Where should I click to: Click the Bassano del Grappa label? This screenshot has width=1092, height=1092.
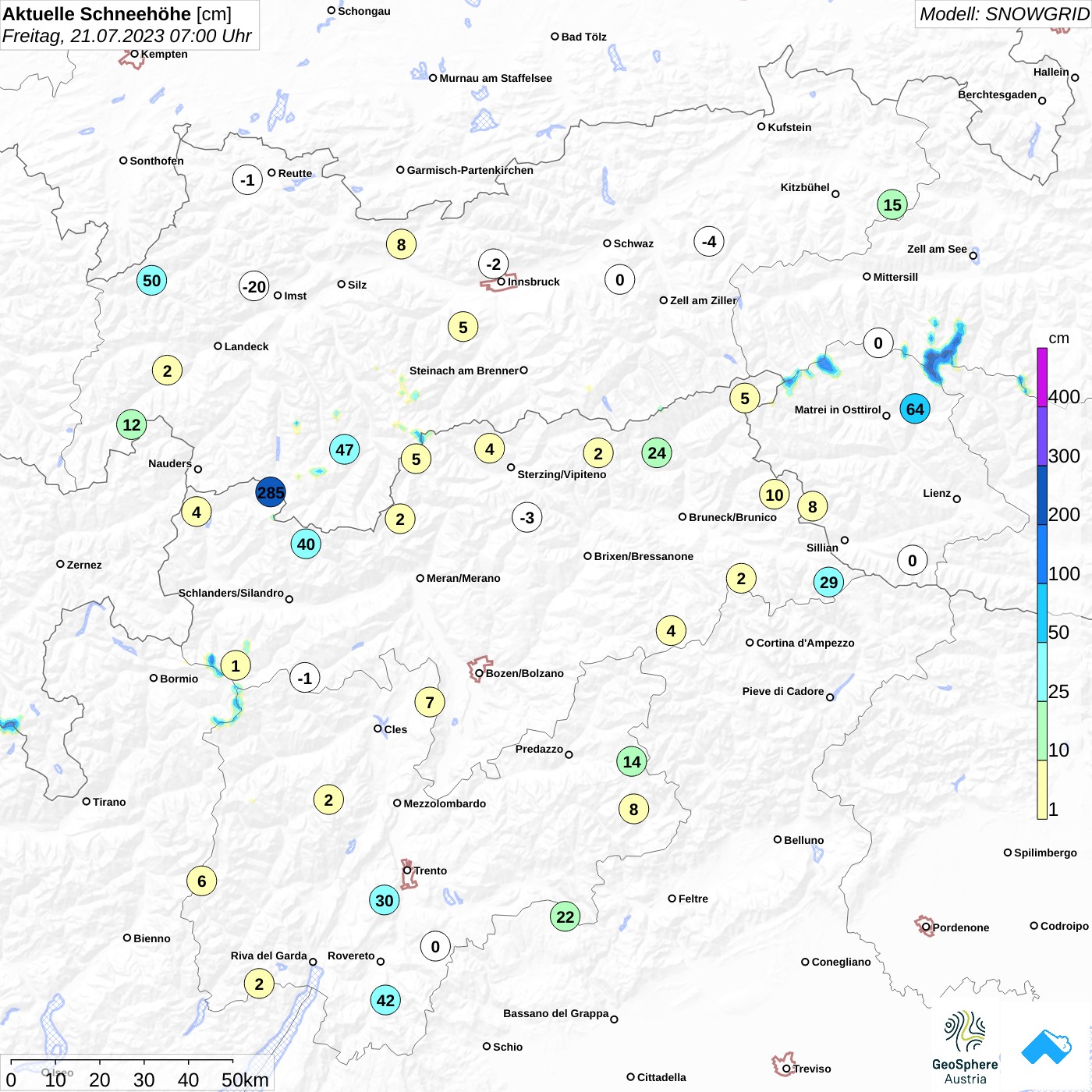click(556, 1013)
